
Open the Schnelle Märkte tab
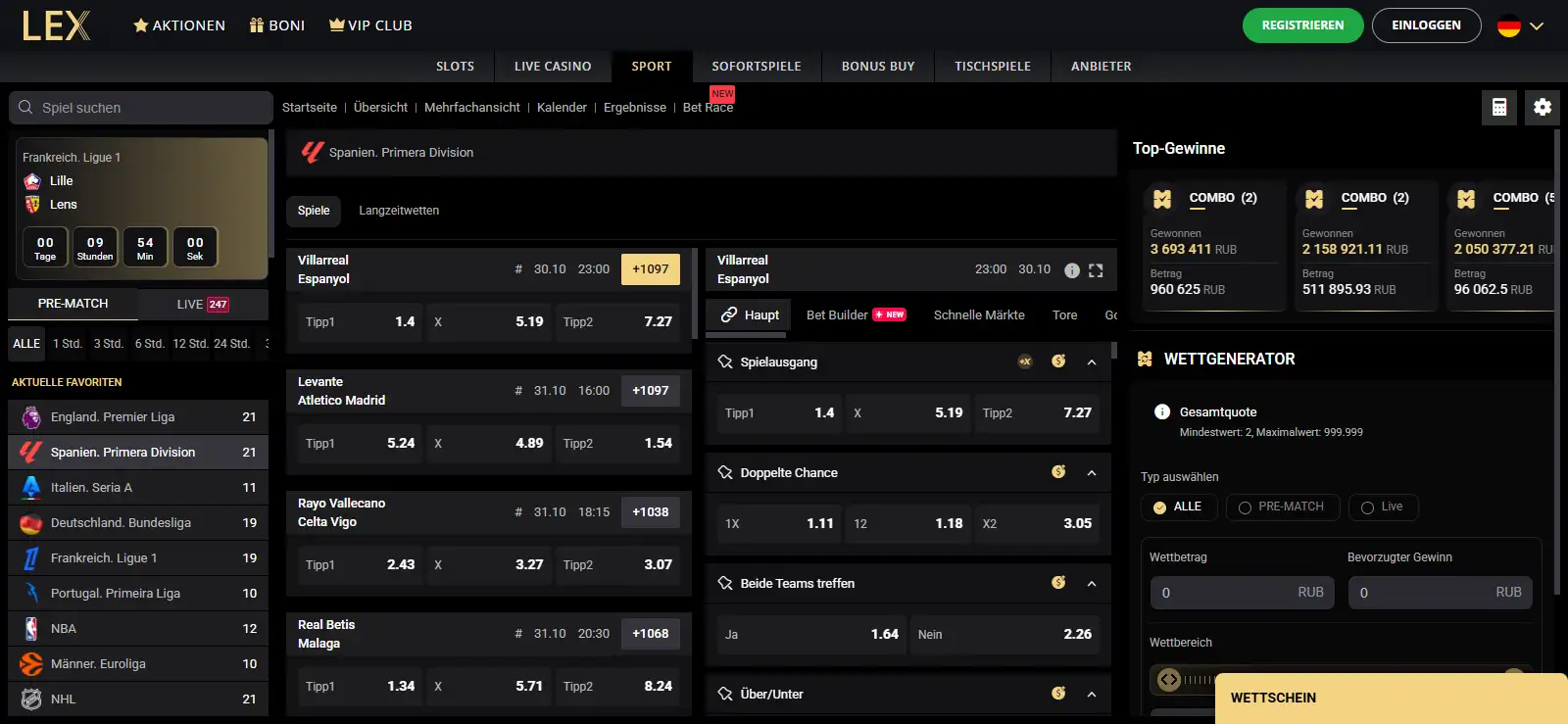pos(979,314)
